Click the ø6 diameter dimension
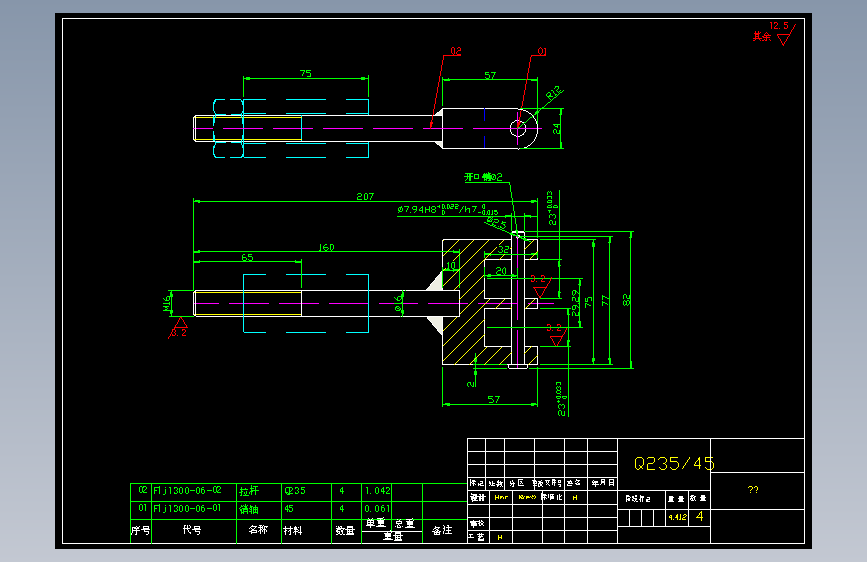 point(398,303)
